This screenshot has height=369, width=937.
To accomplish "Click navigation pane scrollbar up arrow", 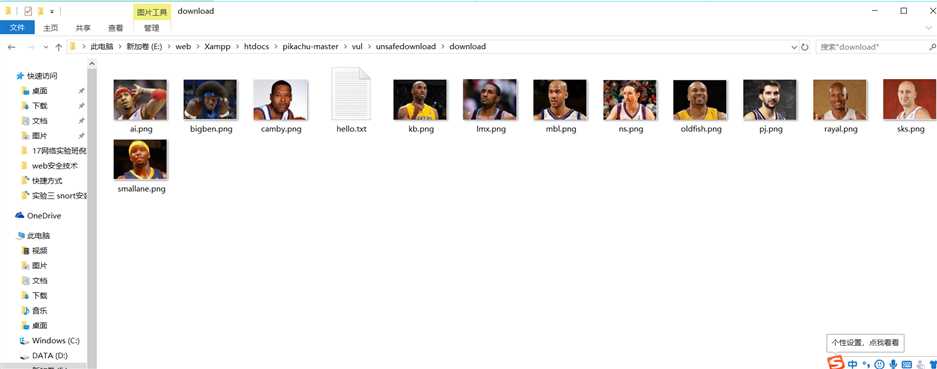I will click(x=92, y=63).
